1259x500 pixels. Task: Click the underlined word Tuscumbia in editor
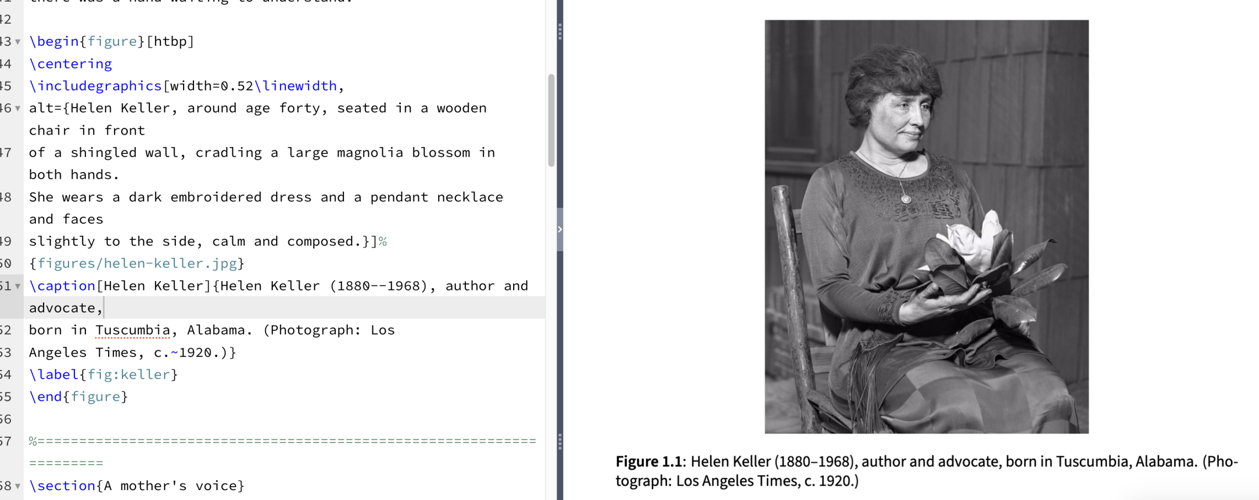[x=133, y=330]
